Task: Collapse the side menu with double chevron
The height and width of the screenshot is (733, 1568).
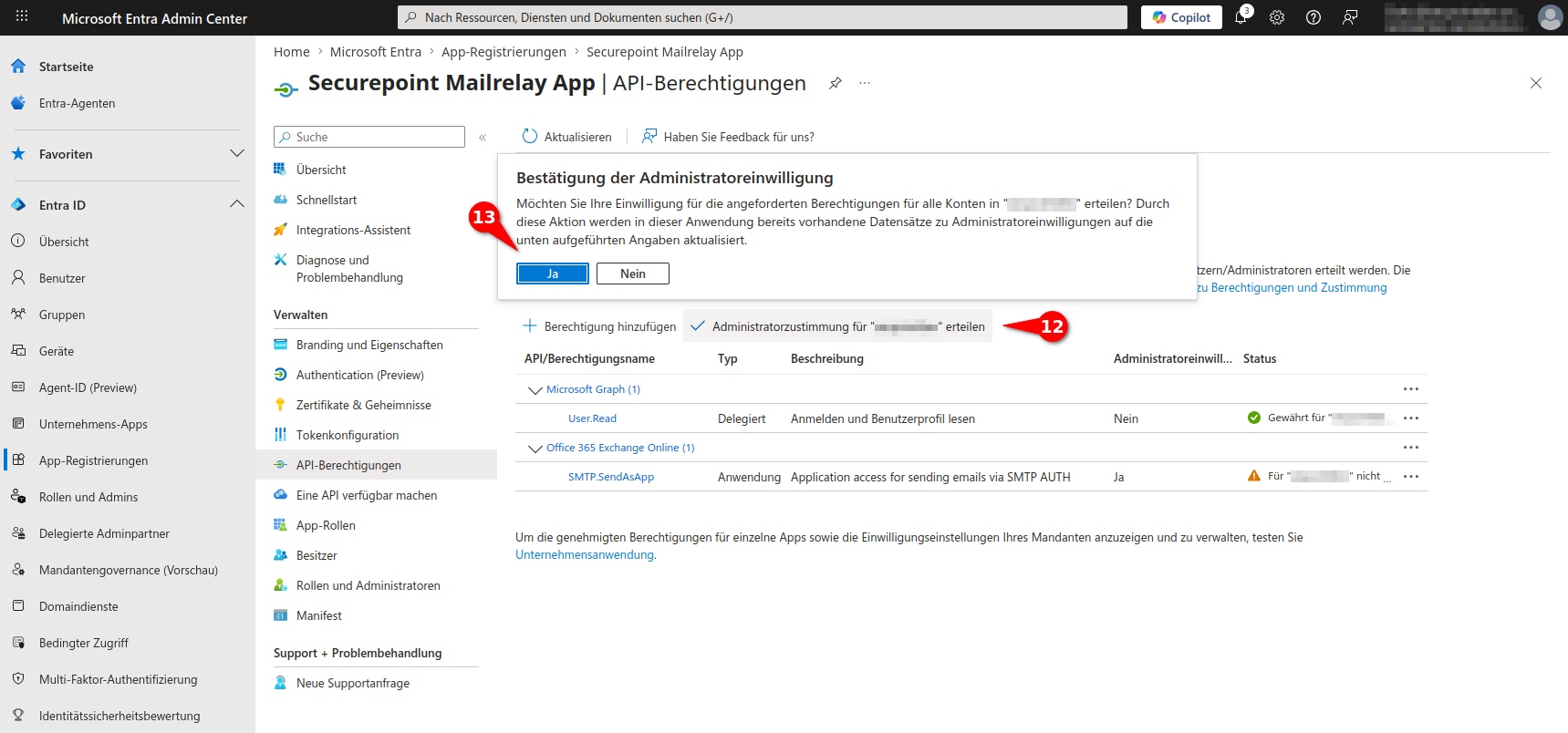Action: tap(483, 138)
